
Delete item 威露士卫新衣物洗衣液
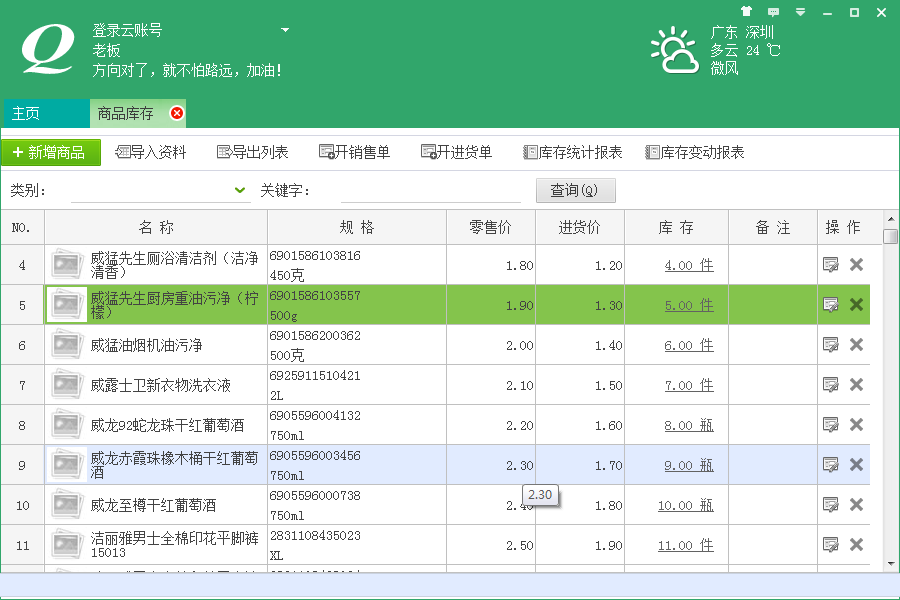coord(856,385)
